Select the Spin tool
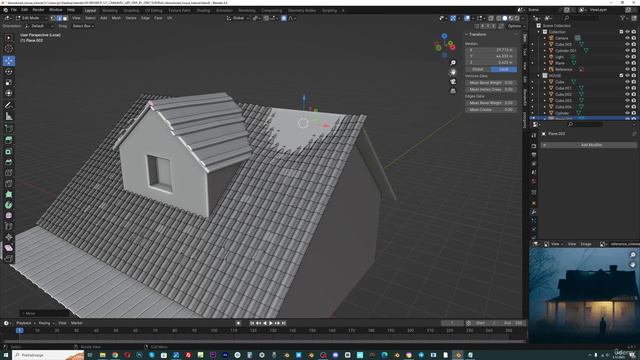The height and width of the screenshot is (360, 640). point(9,205)
